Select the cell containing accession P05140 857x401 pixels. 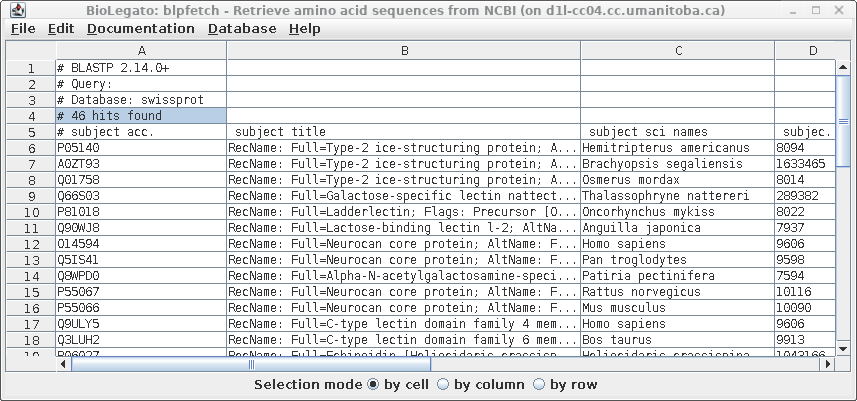[140, 148]
